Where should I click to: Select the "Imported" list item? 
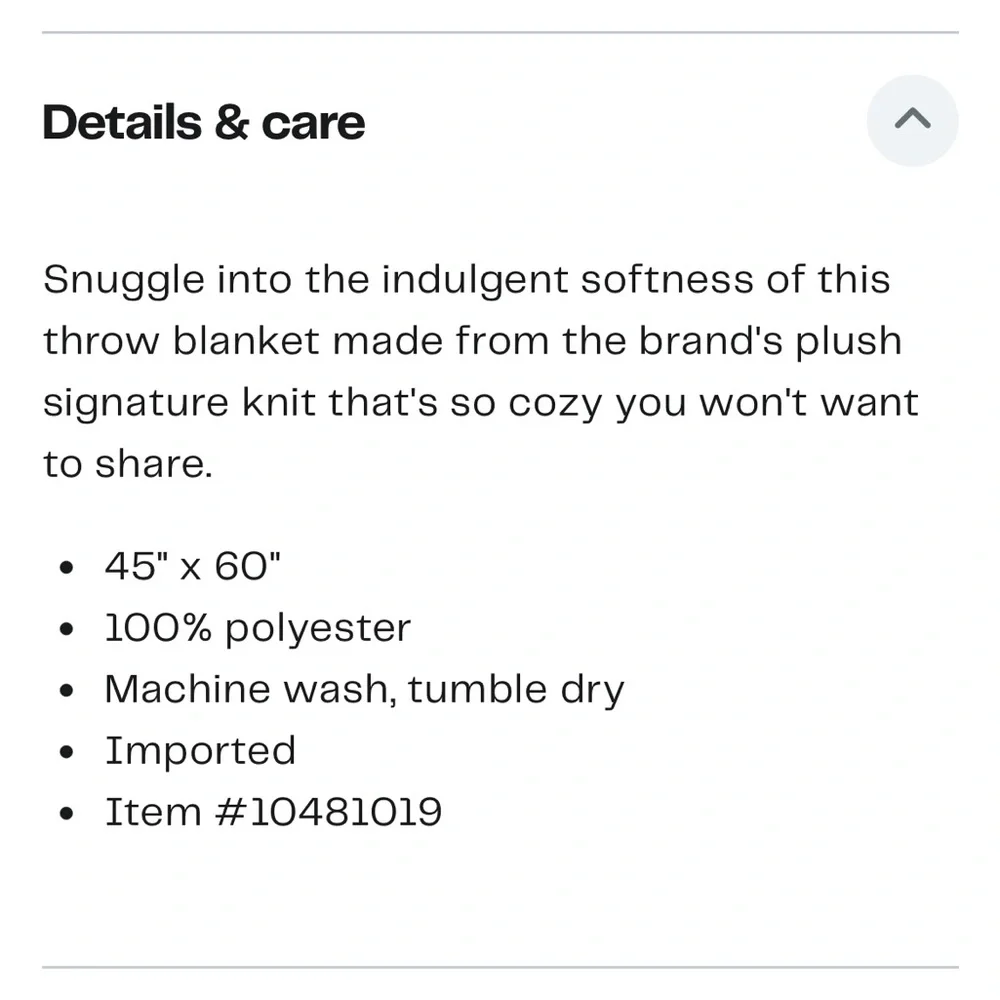[200, 751]
